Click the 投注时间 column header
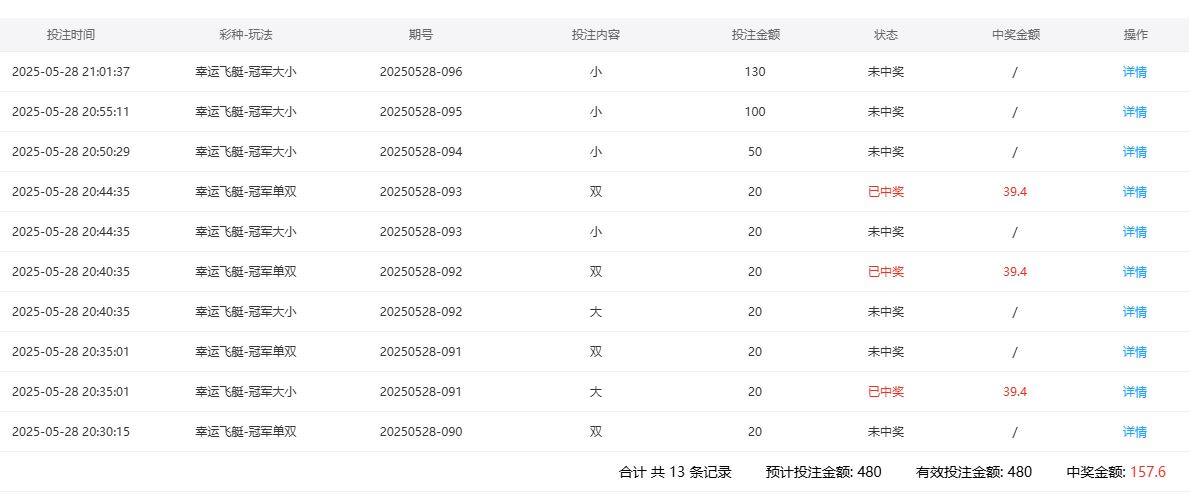Viewport: 1189px width, 496px height. point(71,34)
